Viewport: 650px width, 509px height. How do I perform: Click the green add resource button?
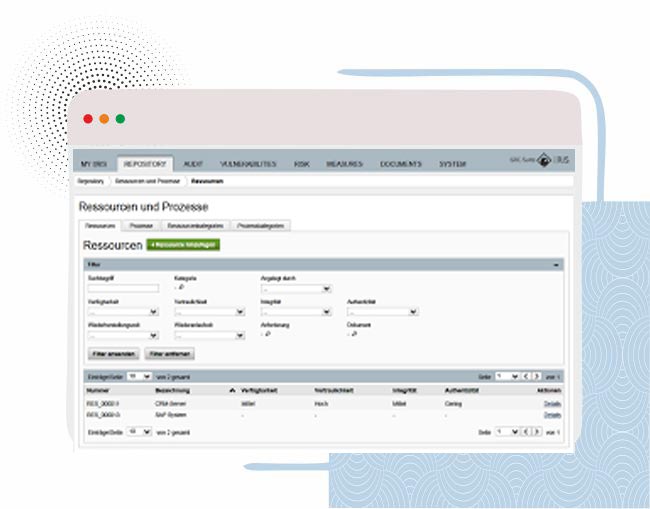tap(183, 244)
